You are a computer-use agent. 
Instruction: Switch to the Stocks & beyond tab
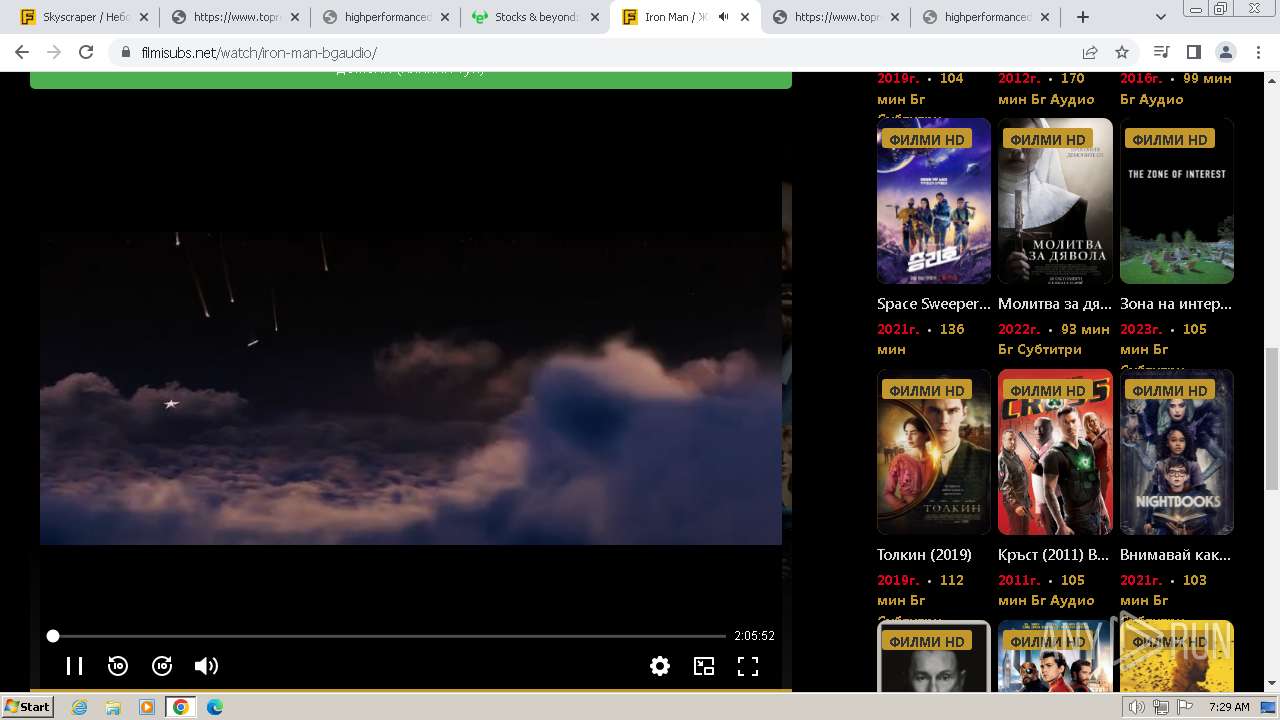click(x=535, y=17)
